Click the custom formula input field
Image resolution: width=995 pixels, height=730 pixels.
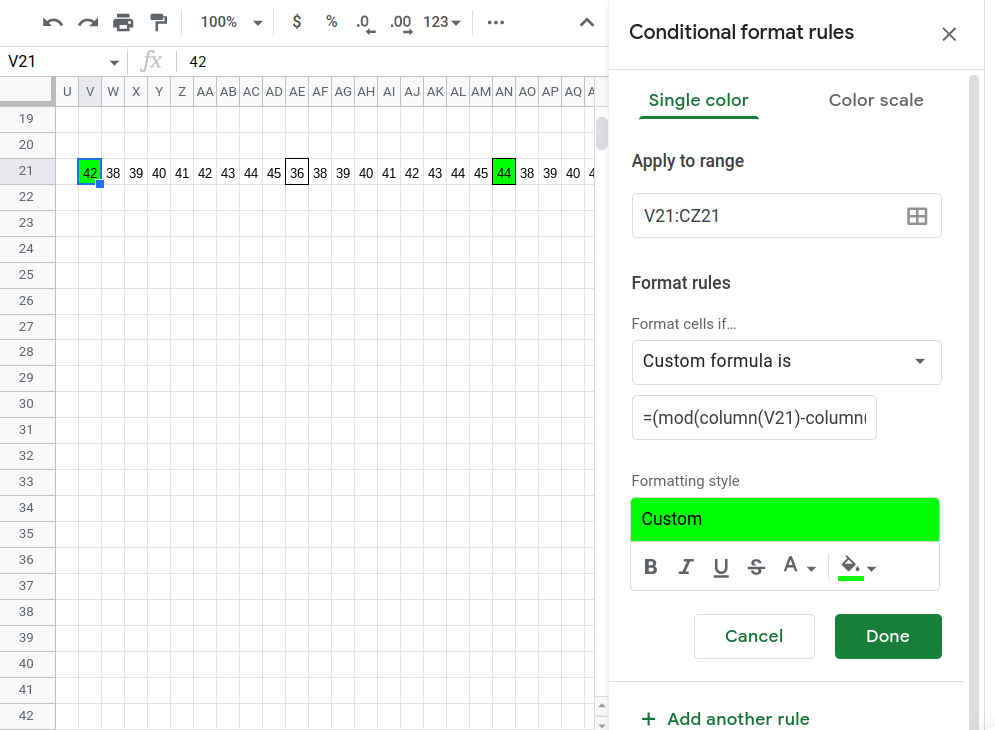(754, 417)
